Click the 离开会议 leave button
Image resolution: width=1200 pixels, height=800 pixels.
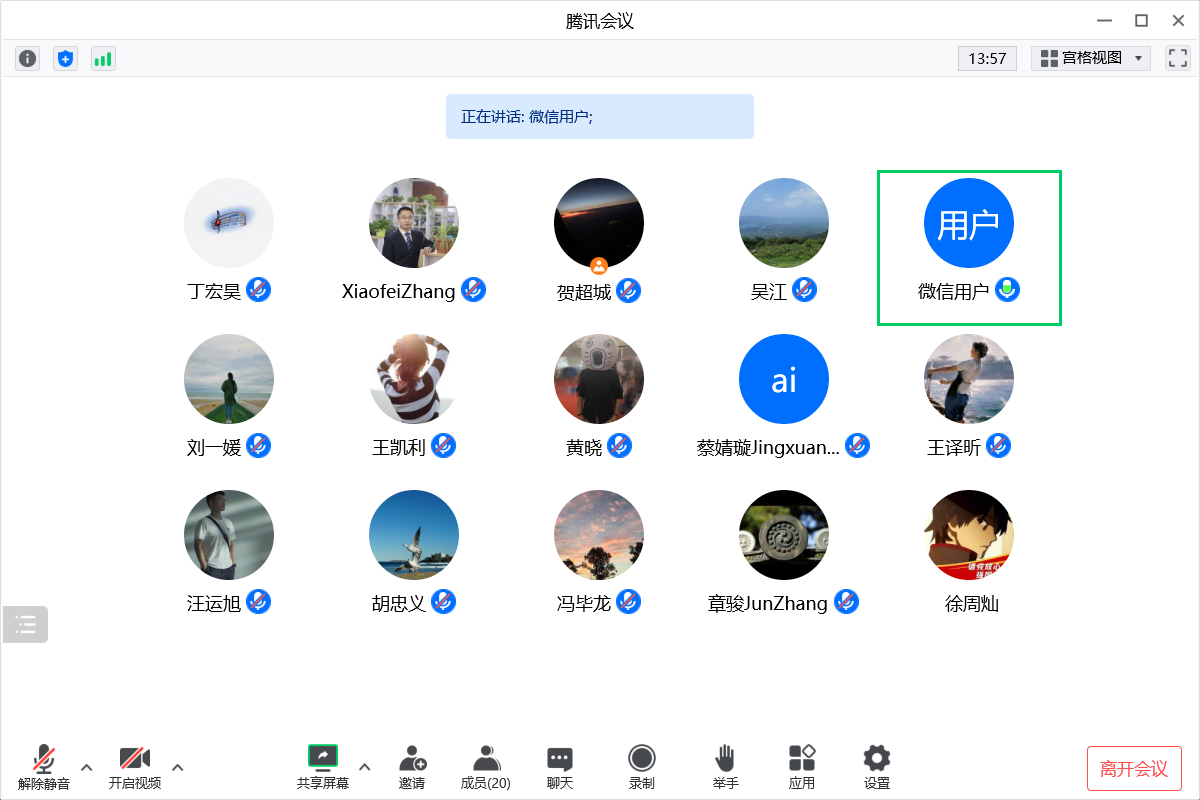(1134, 768)
